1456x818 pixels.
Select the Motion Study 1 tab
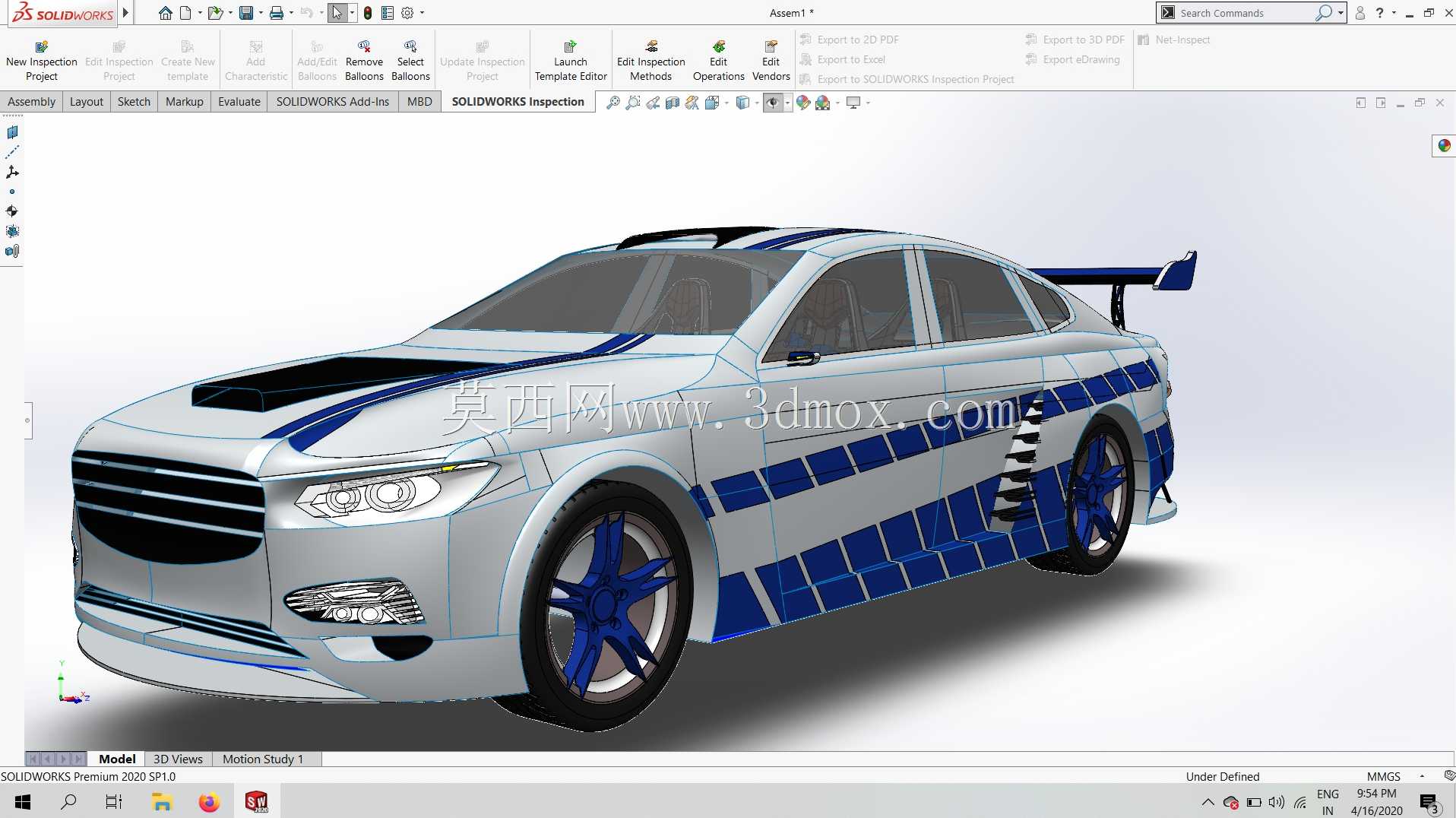(x=263, y=759)
